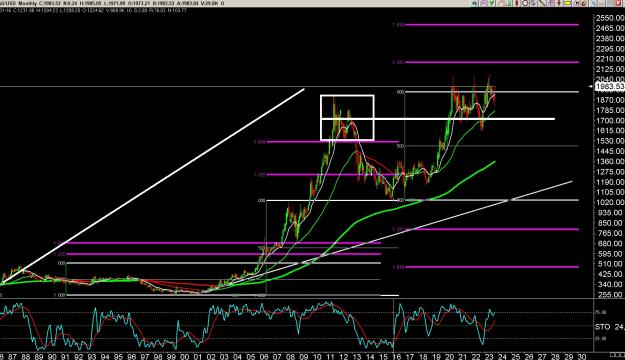
Task: Click the red down-arrow toolbar icon
Action: coord(559,3)
